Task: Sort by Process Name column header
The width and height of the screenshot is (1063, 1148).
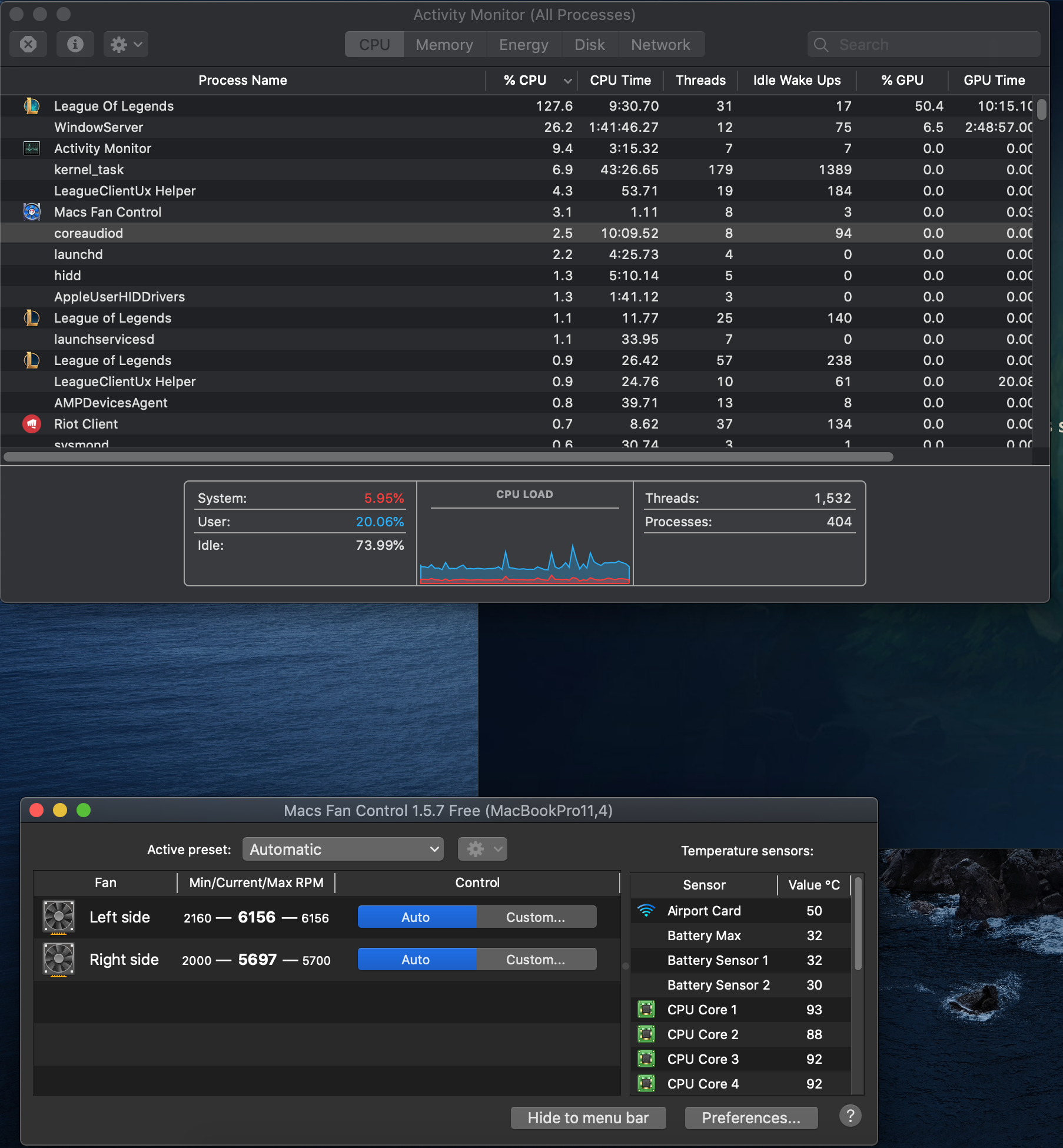Action: (243, 81)
